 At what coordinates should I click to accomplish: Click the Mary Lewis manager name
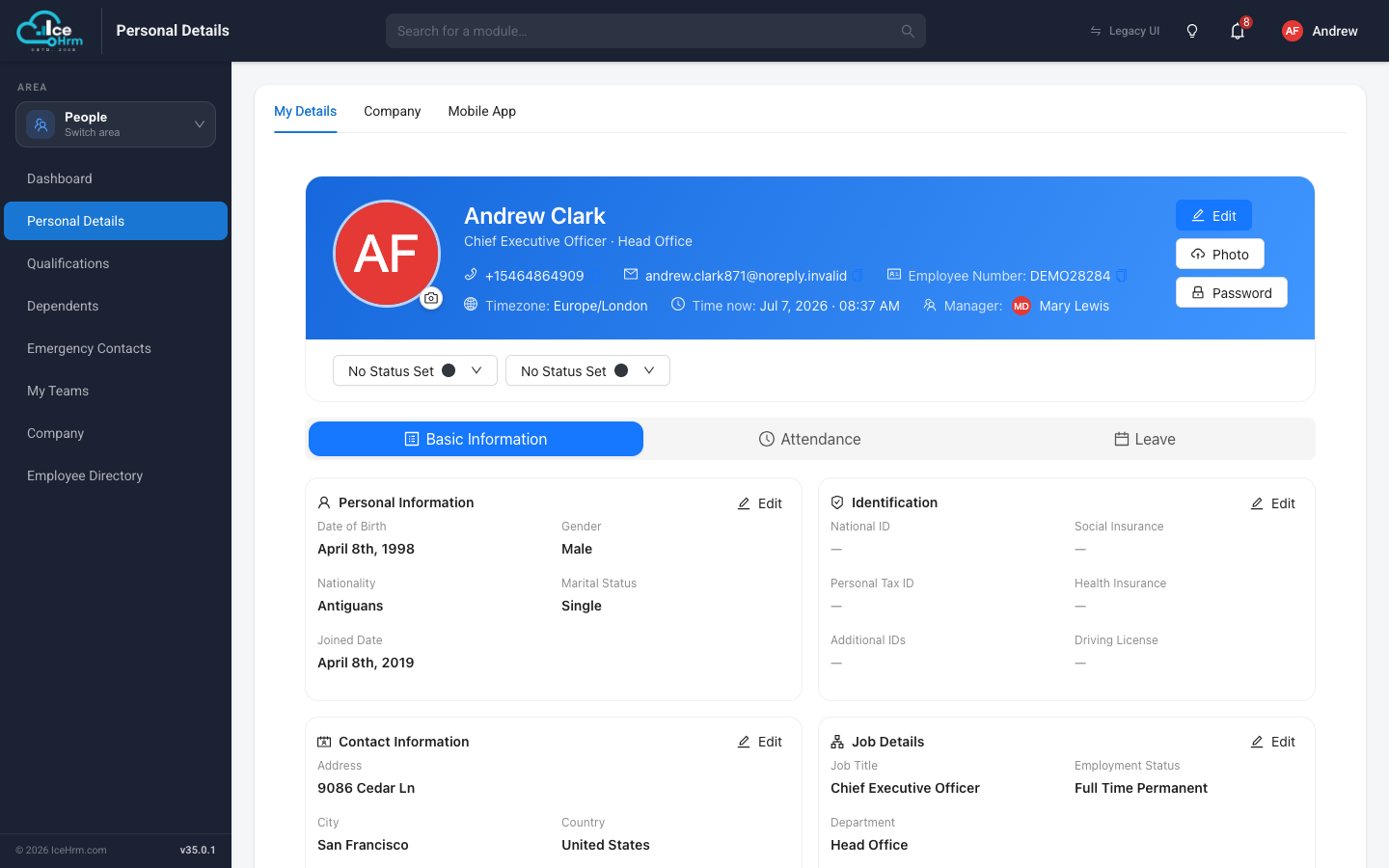[1074, 306]
